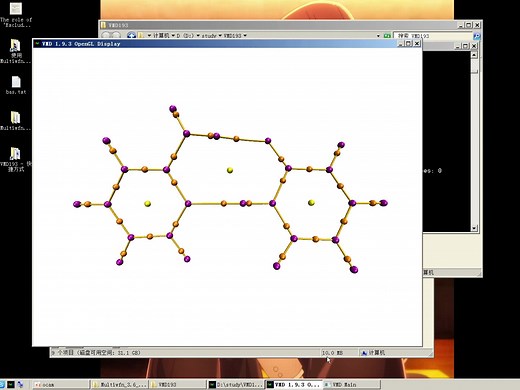The width and height of the screenshot is (520, 390).
Task: Maximize the VMD OpenGL Display window
Action: click(409, 43)
